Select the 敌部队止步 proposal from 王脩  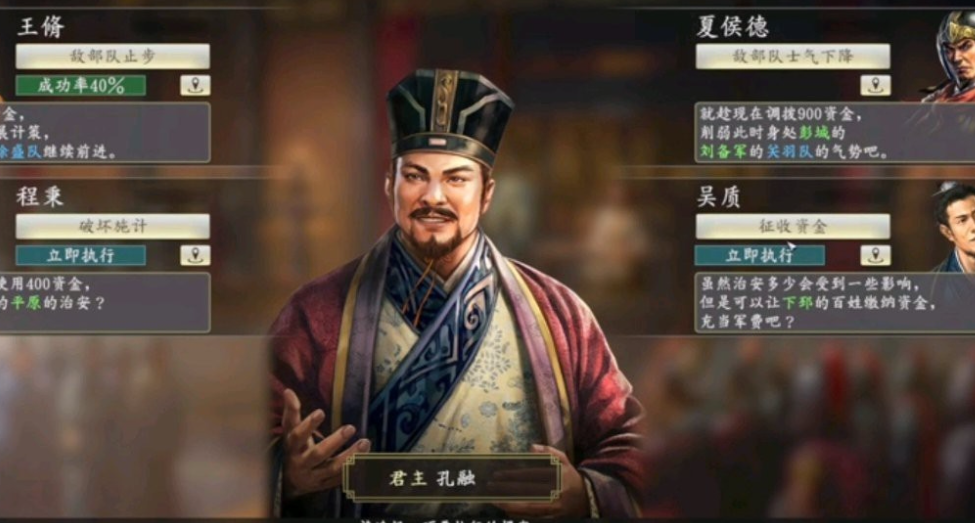click(113, 57)
